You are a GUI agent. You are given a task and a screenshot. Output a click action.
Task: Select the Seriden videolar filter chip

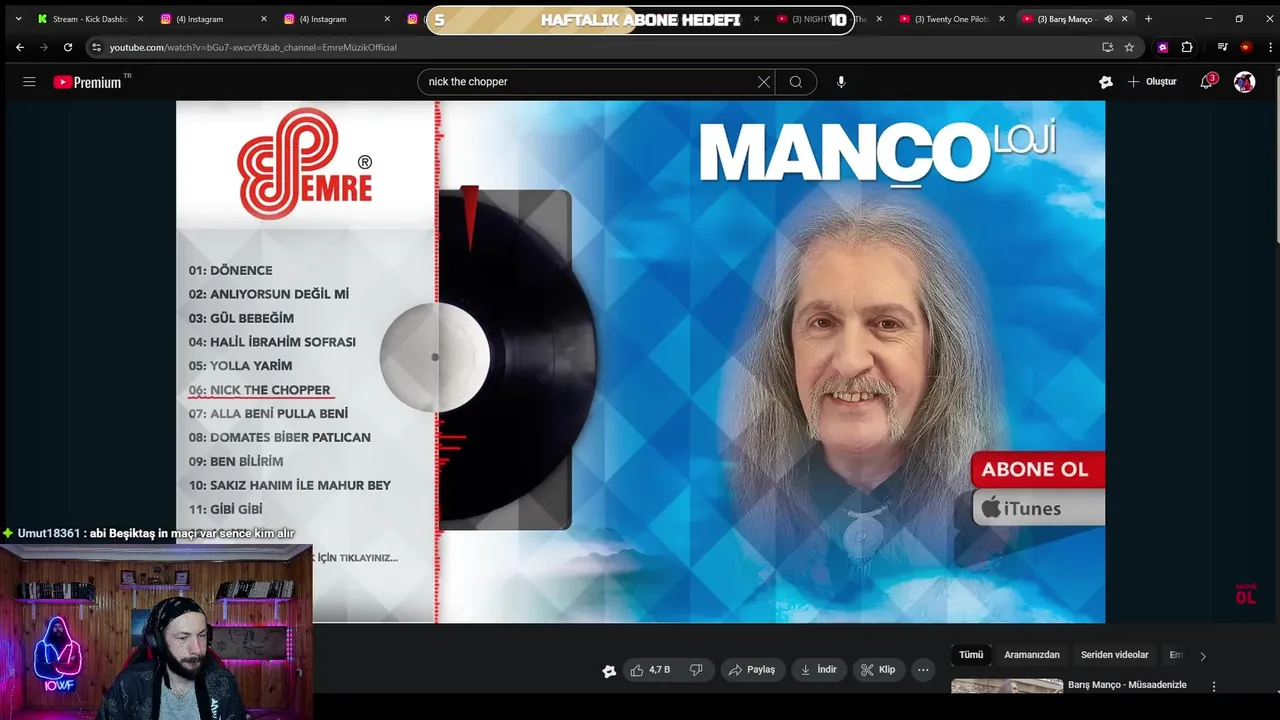1115,655
